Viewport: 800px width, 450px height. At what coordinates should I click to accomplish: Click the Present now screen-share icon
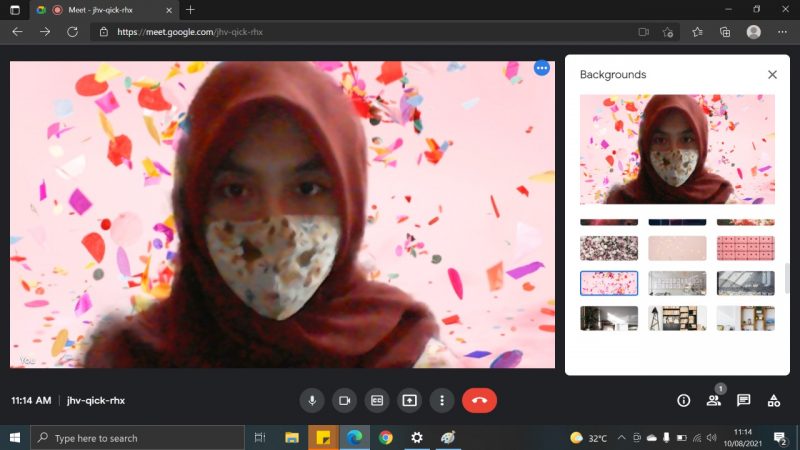click(x=409, y=401)
